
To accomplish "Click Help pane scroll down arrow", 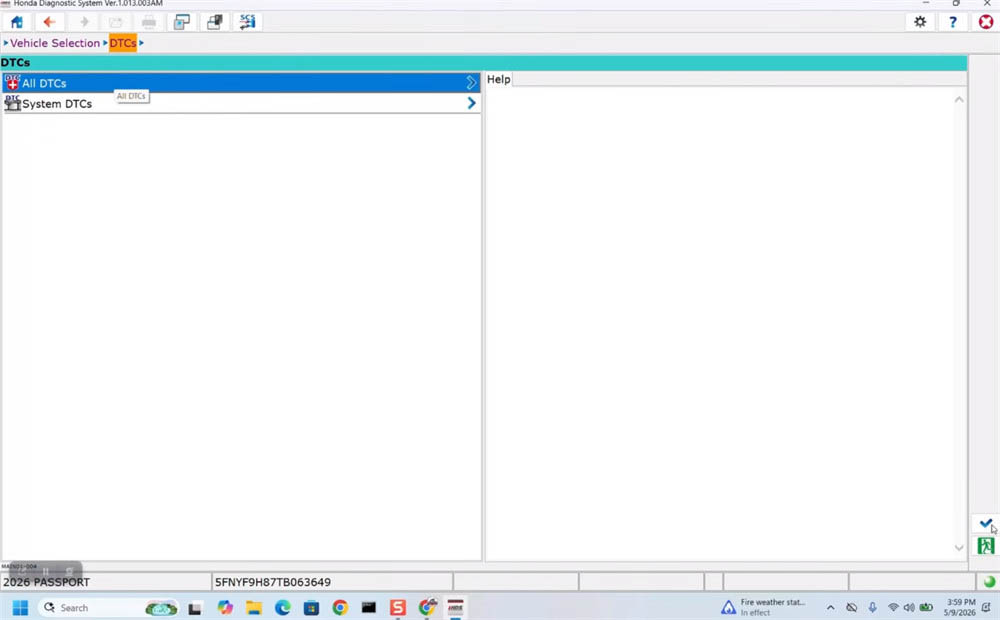I will coord(959,548).
